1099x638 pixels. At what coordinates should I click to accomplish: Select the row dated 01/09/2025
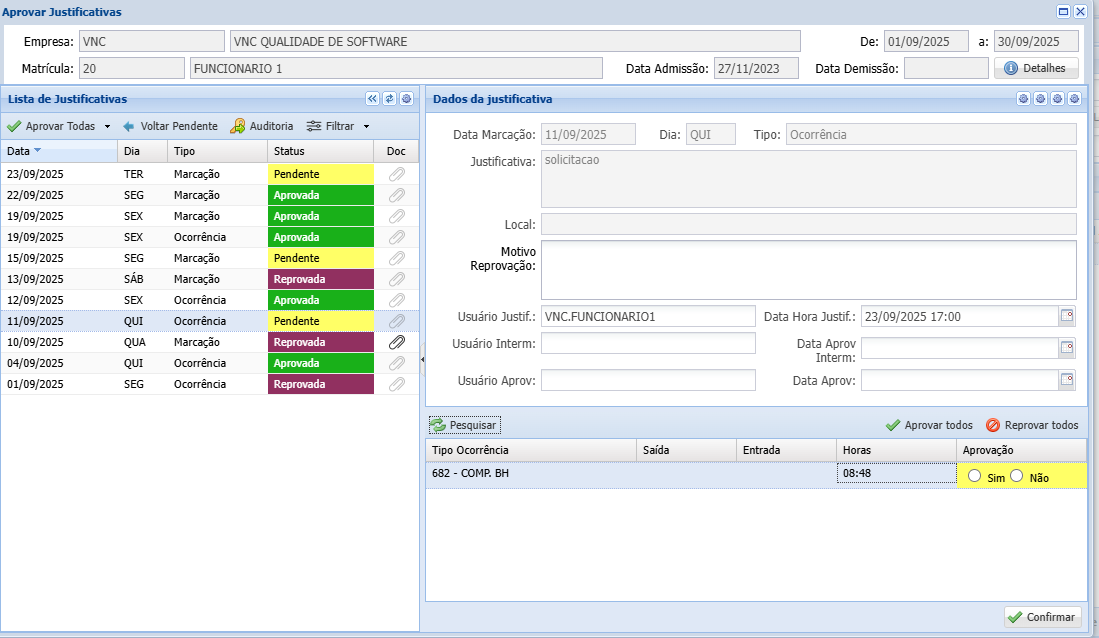(210, 384)
